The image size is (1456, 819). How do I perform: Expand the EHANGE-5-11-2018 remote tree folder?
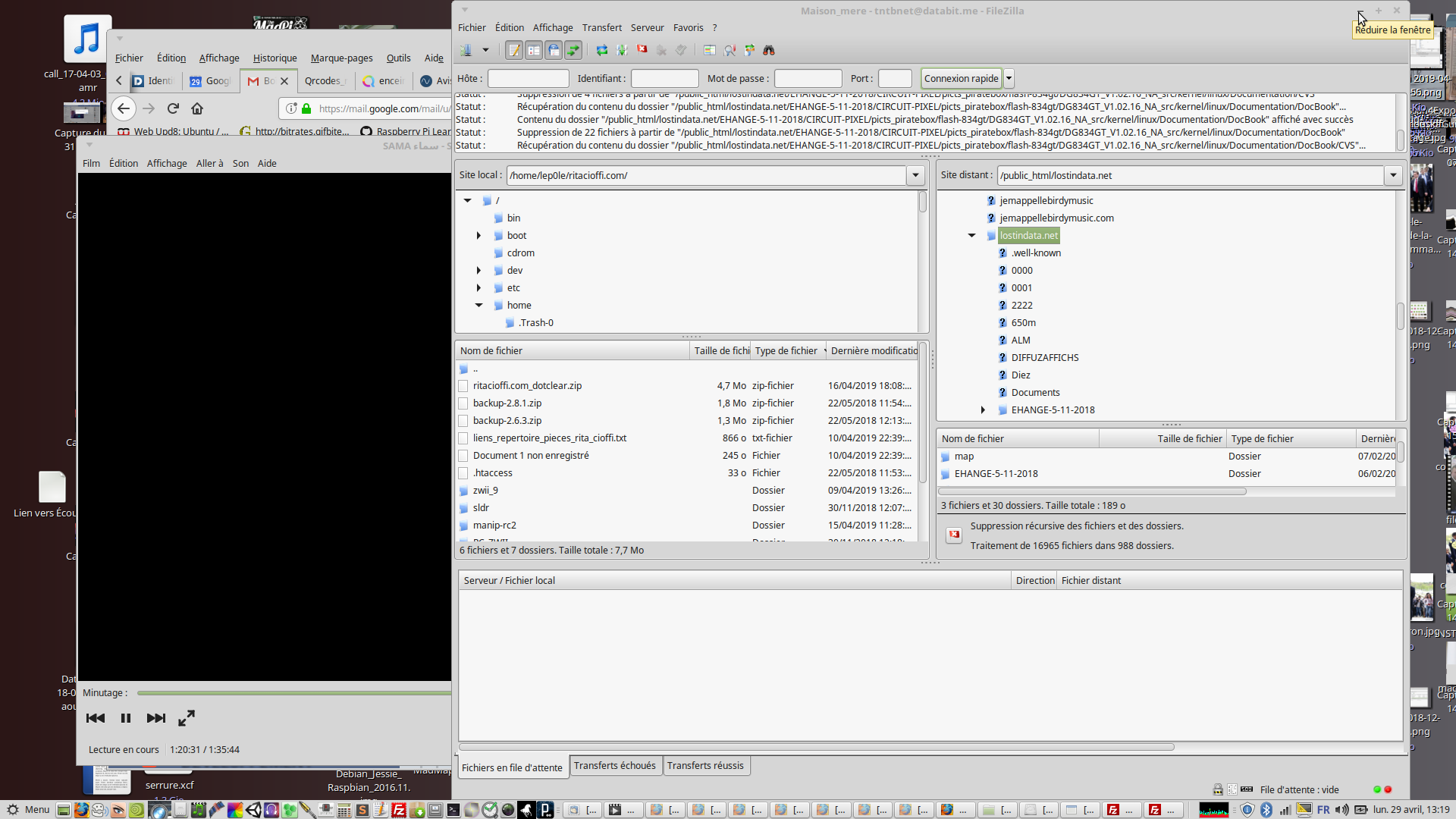coord(983,410)
